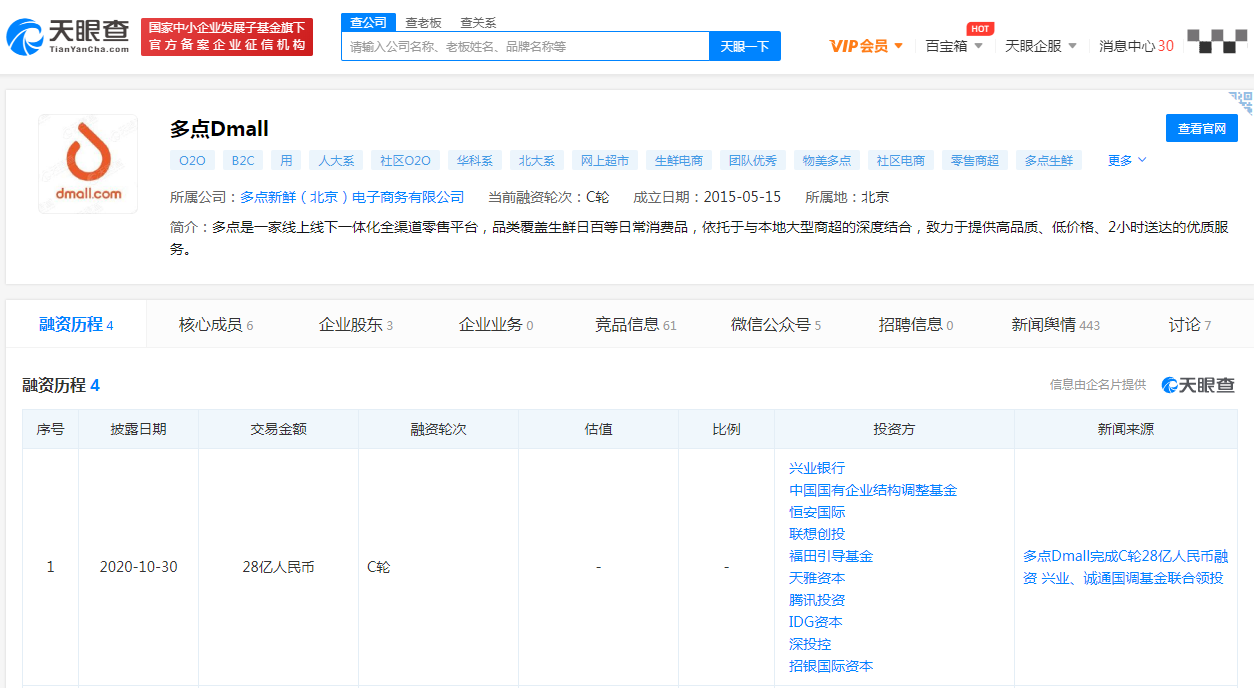The width and height of the screenshot is (1254, 688).
Task: Click the 物美多点 tag
Action: (827, 160)
